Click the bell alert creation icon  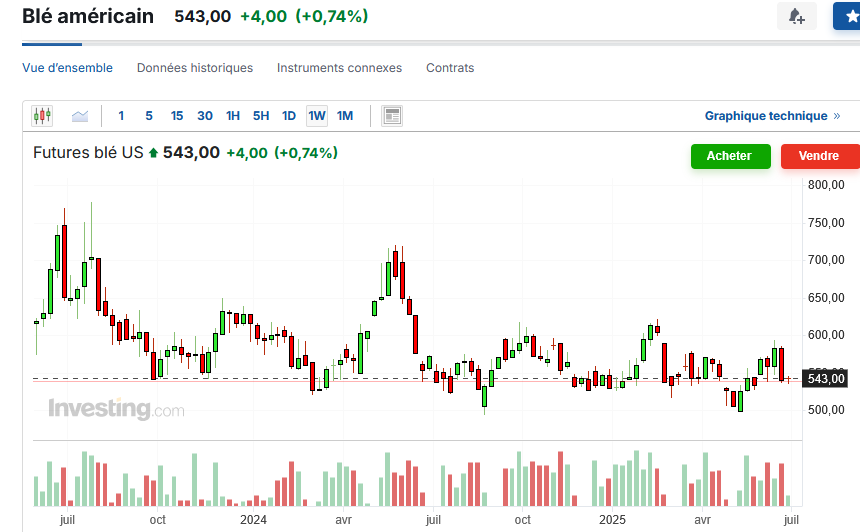click(x=796, y=17)
